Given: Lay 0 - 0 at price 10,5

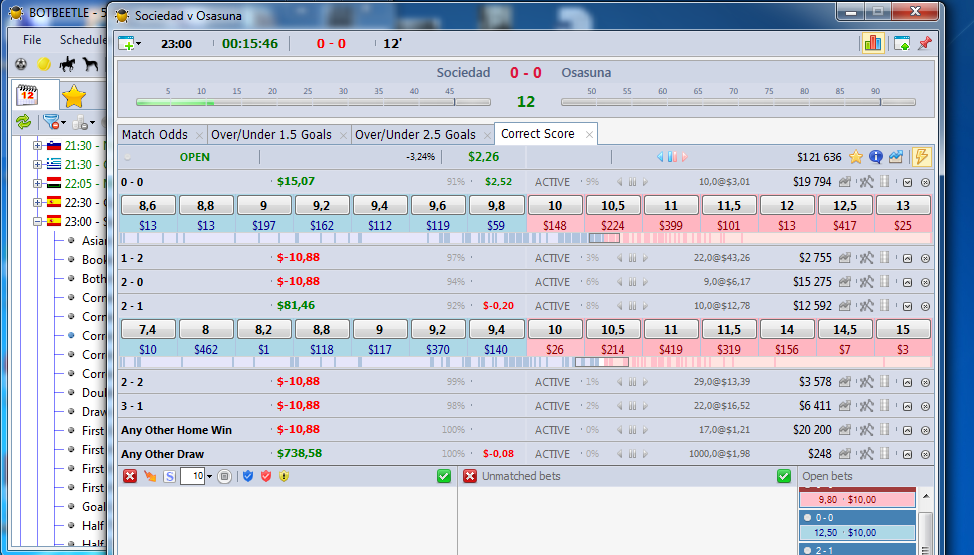Looking at the screenshot, I should [612, 206].
